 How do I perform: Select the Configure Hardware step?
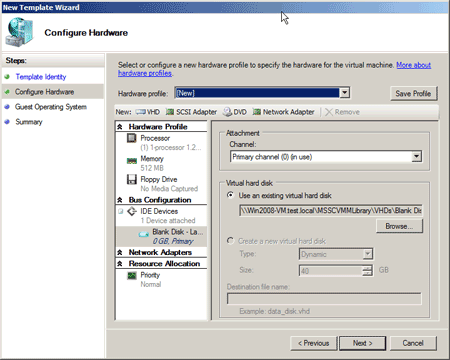pos(44,92)
